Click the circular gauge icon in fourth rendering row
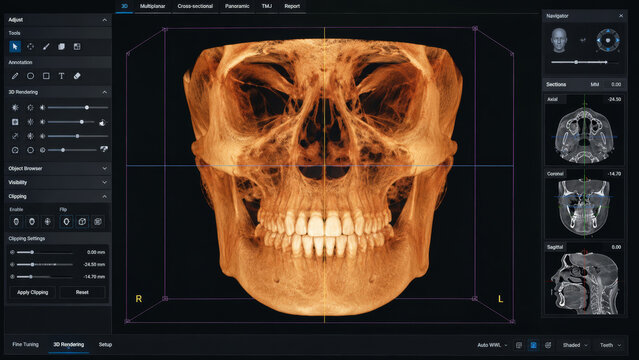This screenshot has width=639, height=360. coord(15,150)
